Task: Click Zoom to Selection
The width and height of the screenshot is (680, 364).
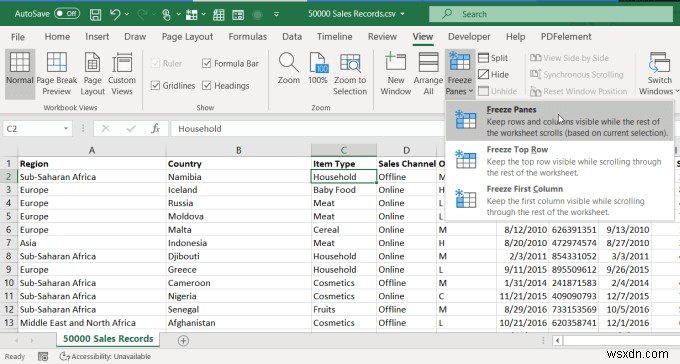Action: [350, 74]
